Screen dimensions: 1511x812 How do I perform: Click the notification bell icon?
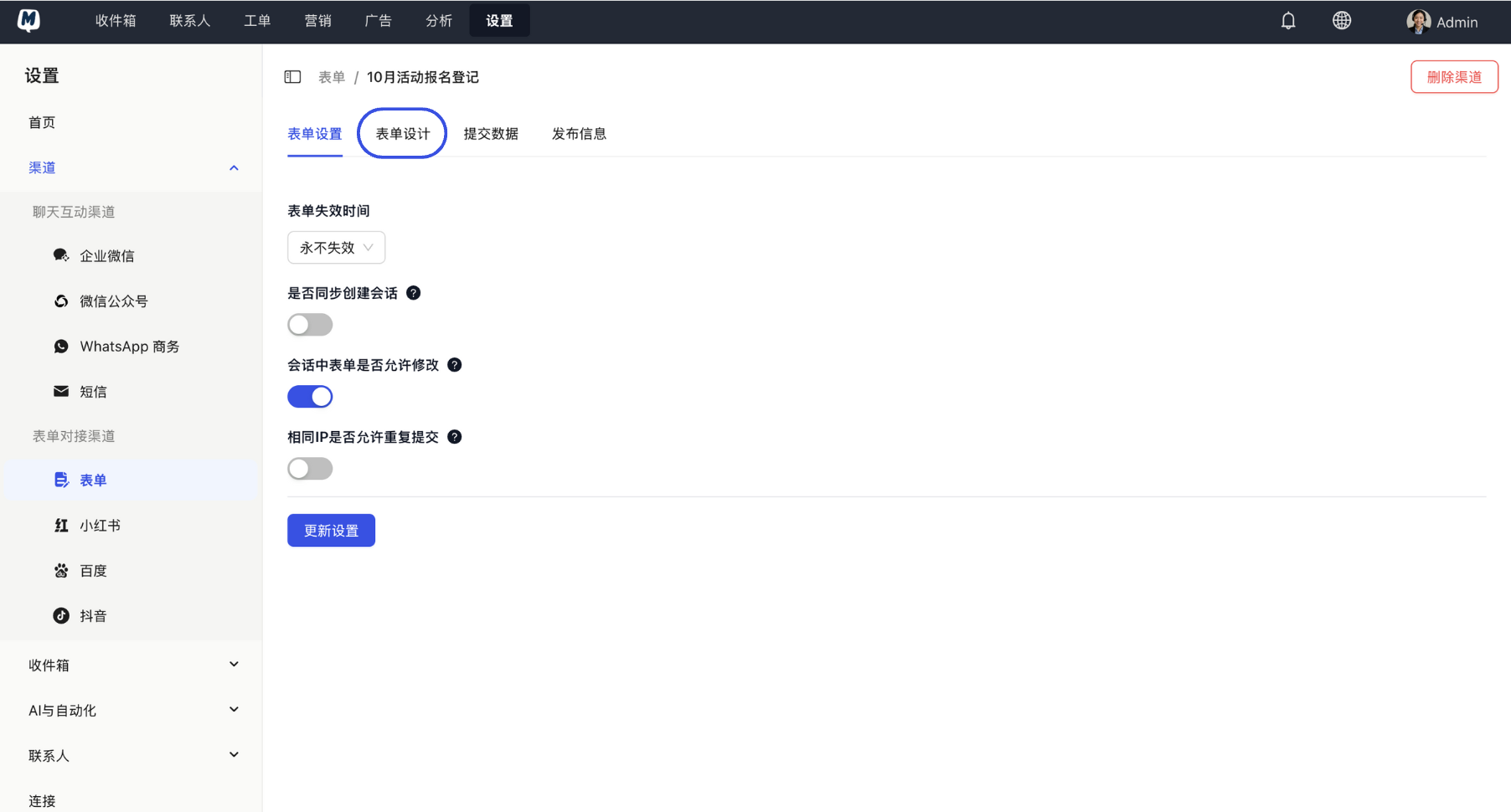pyautogui.click(x=1287, y=20)
